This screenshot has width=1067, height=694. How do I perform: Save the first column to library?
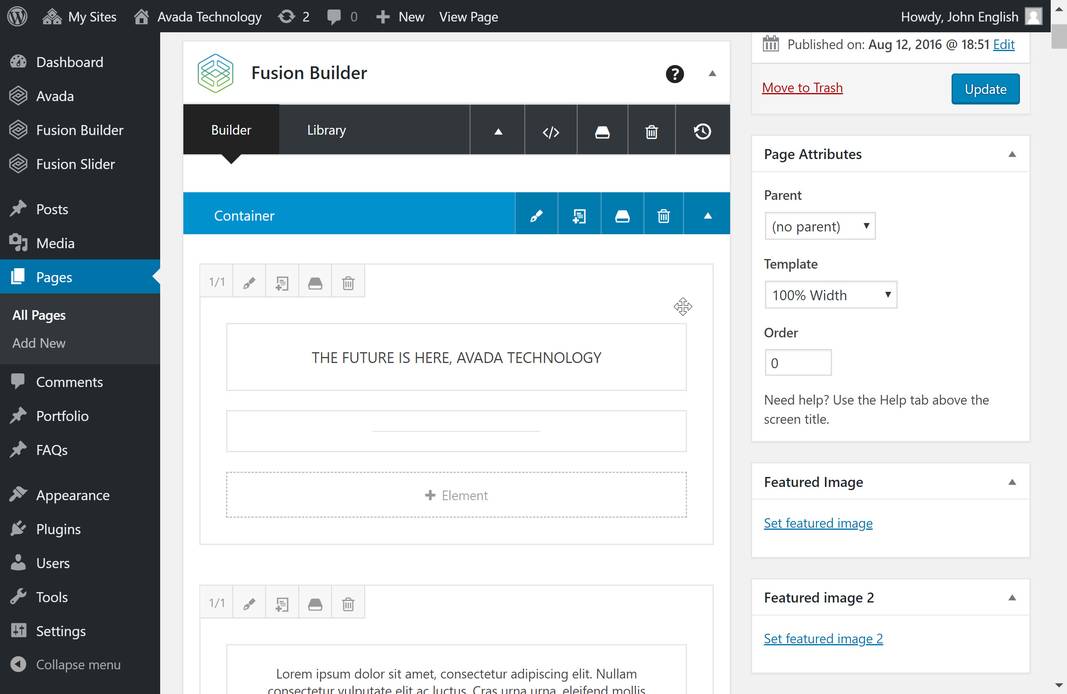314,282
